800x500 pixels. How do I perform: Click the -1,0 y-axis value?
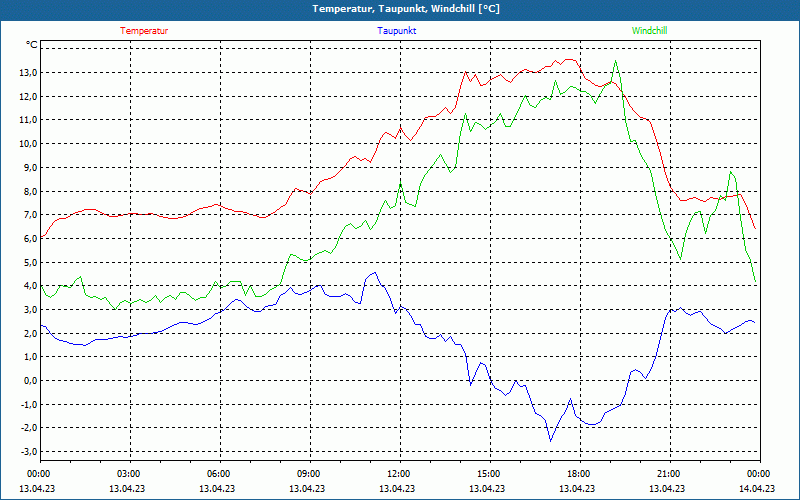tap(29, 404)
